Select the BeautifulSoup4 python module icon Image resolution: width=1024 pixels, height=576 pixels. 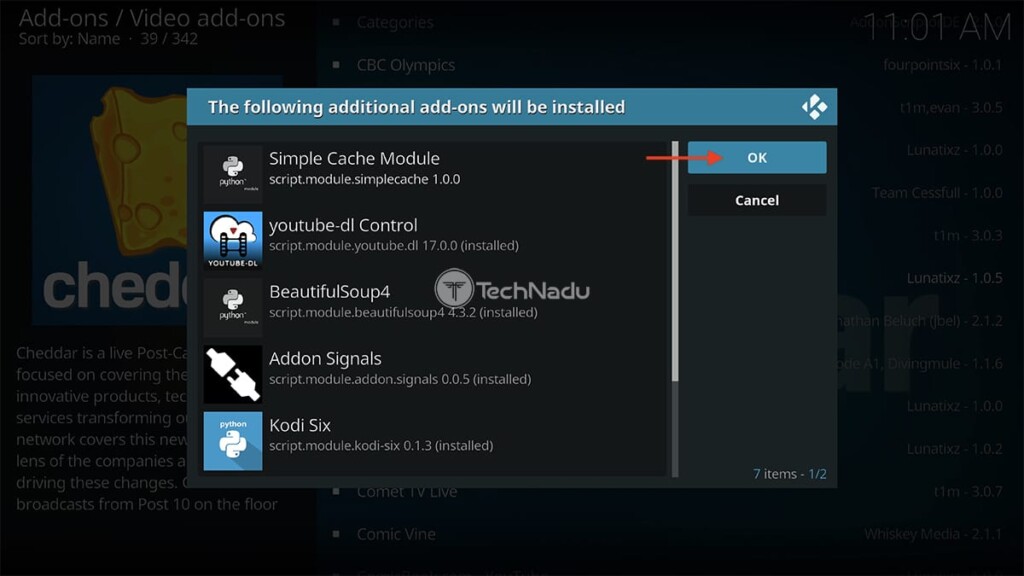232,307
